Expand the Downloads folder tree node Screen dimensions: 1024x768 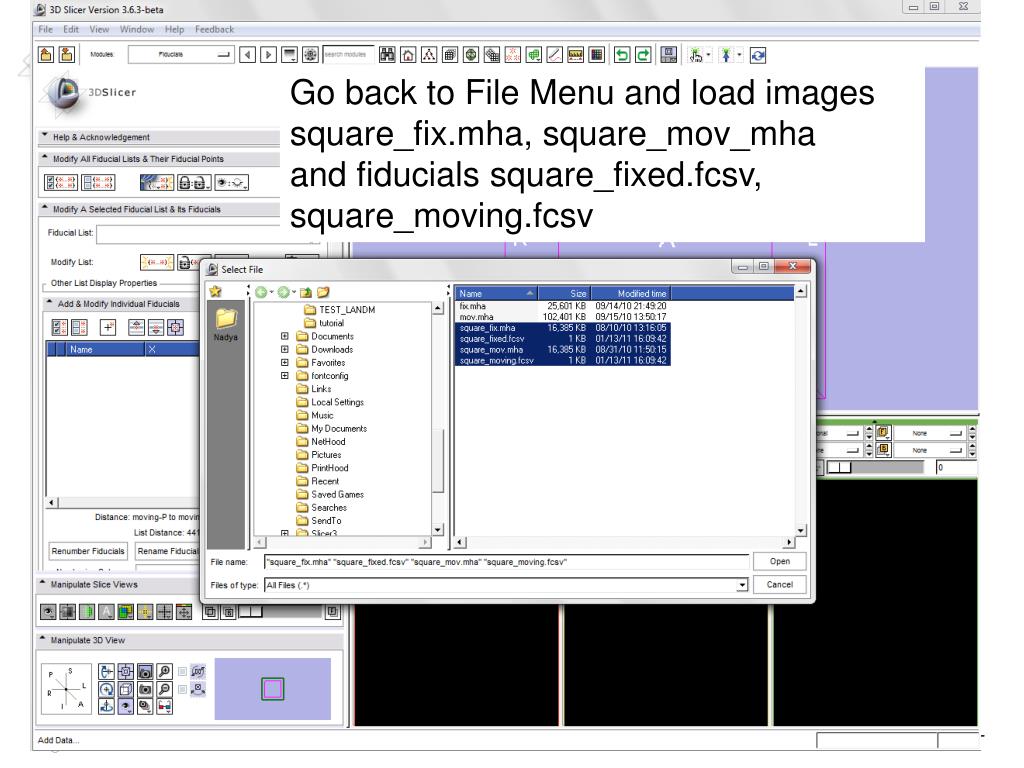pos(285,349)
